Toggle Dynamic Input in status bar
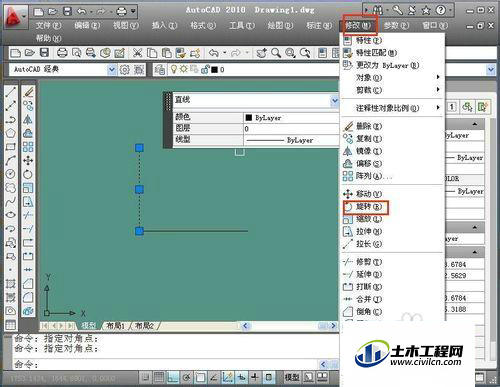The image size is (500, 387). 241,377
